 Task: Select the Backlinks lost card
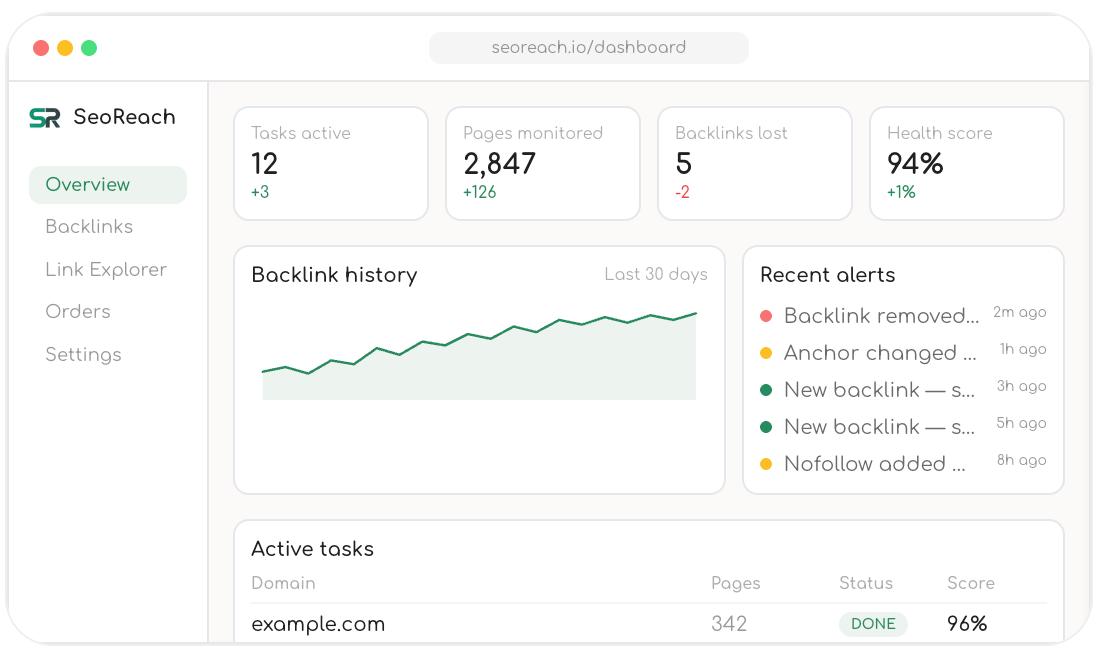755,163
